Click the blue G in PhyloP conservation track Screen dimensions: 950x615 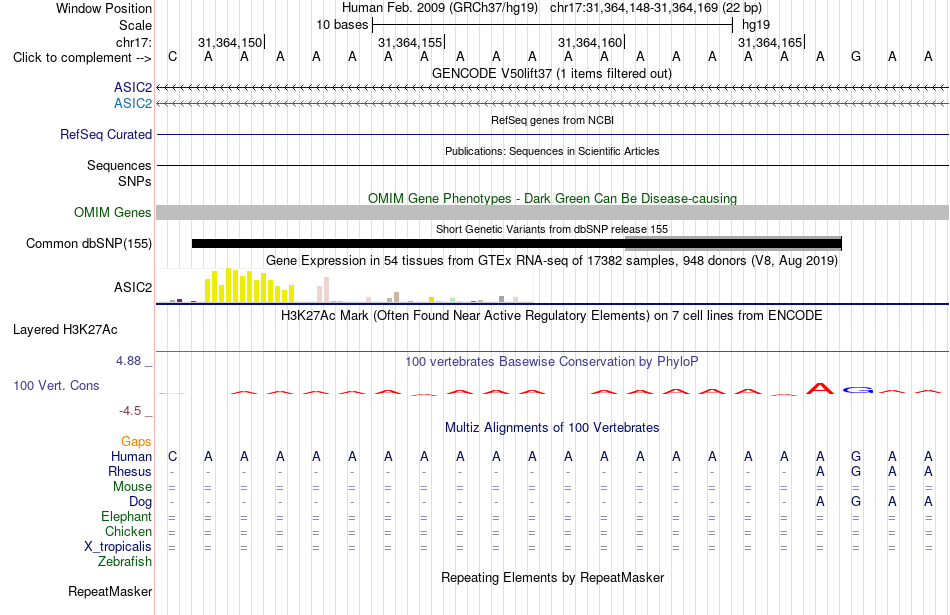[x=856, y=390]
